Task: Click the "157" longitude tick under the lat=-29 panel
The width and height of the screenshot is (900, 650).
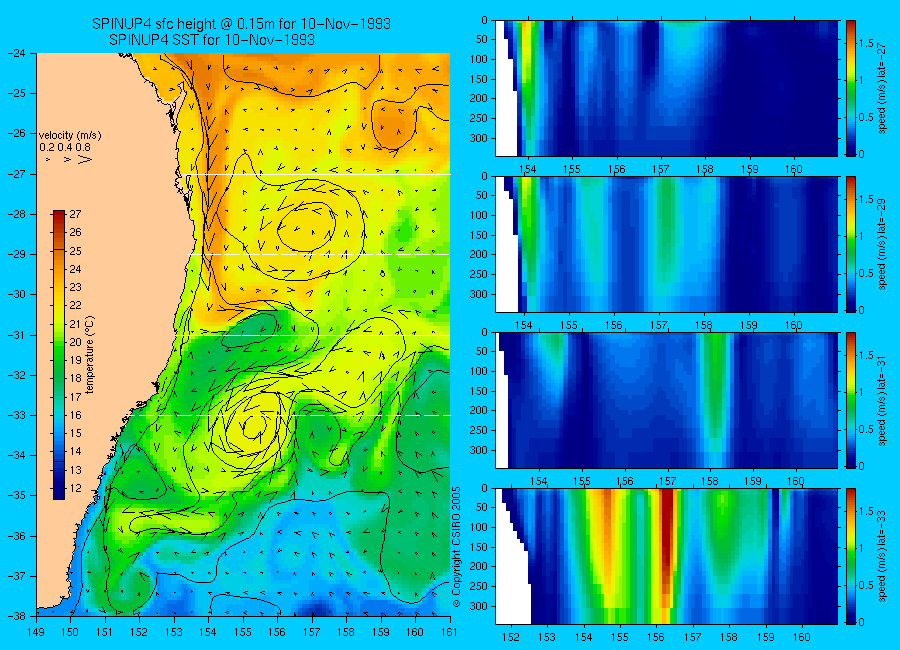Action: click(x=658, y=325)
